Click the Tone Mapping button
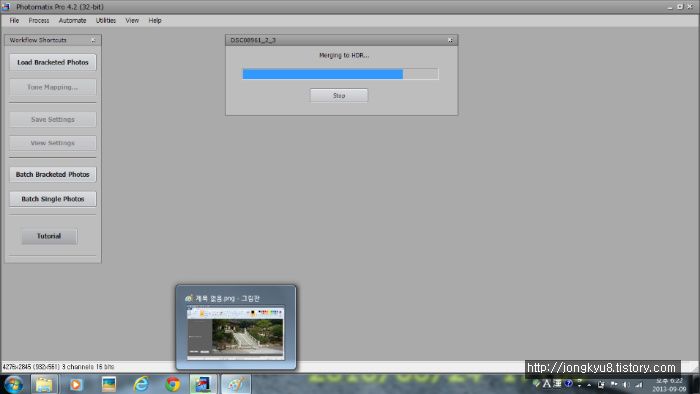Screen dimensions: 700x394 [x=53, y=87]
